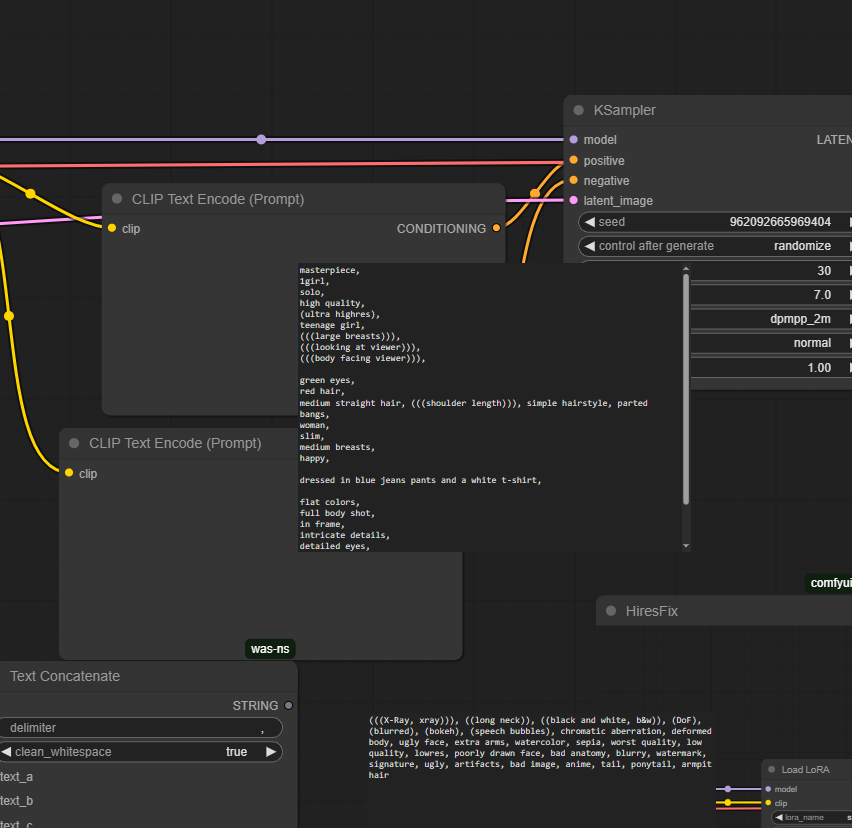The image size is (852, 828).
Task: Select previous control after generate option
Action: (590, 246)
